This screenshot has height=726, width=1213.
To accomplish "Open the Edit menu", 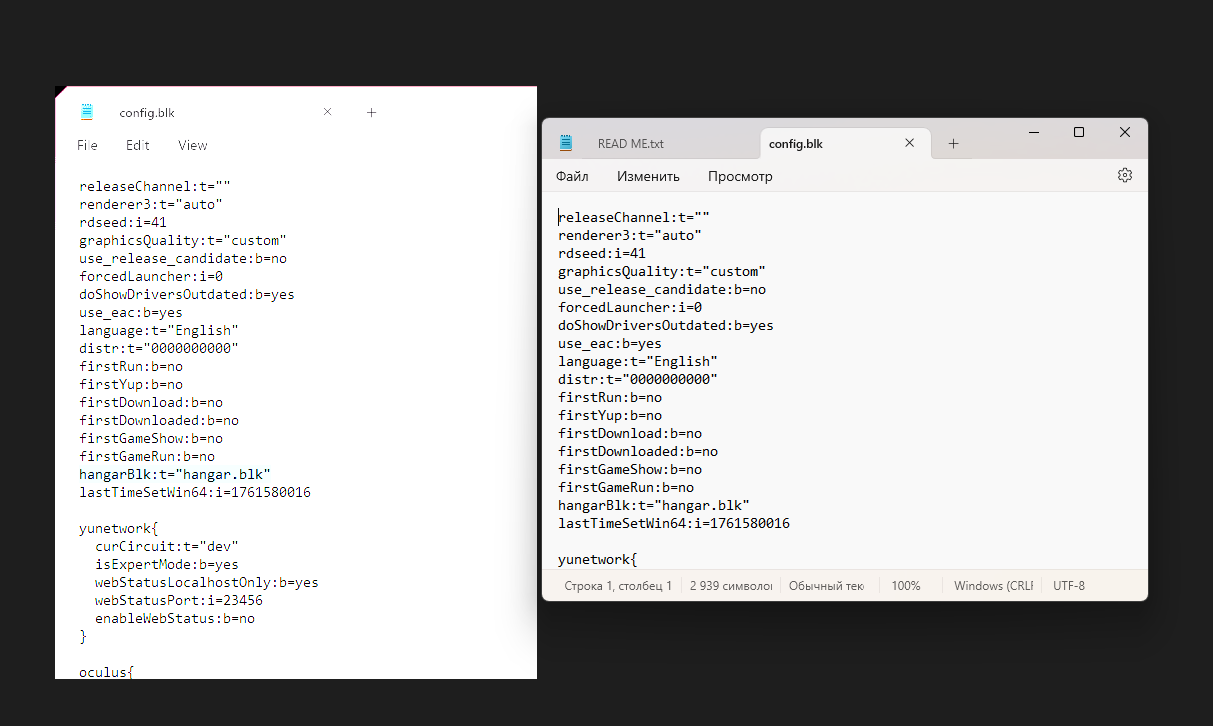I will tap(138, 145).
